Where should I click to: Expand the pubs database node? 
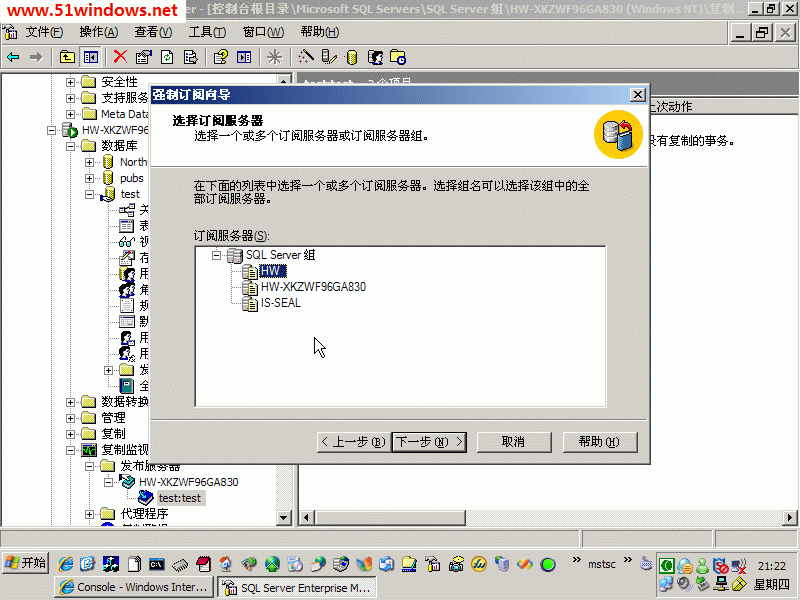(x=89, y=179)
